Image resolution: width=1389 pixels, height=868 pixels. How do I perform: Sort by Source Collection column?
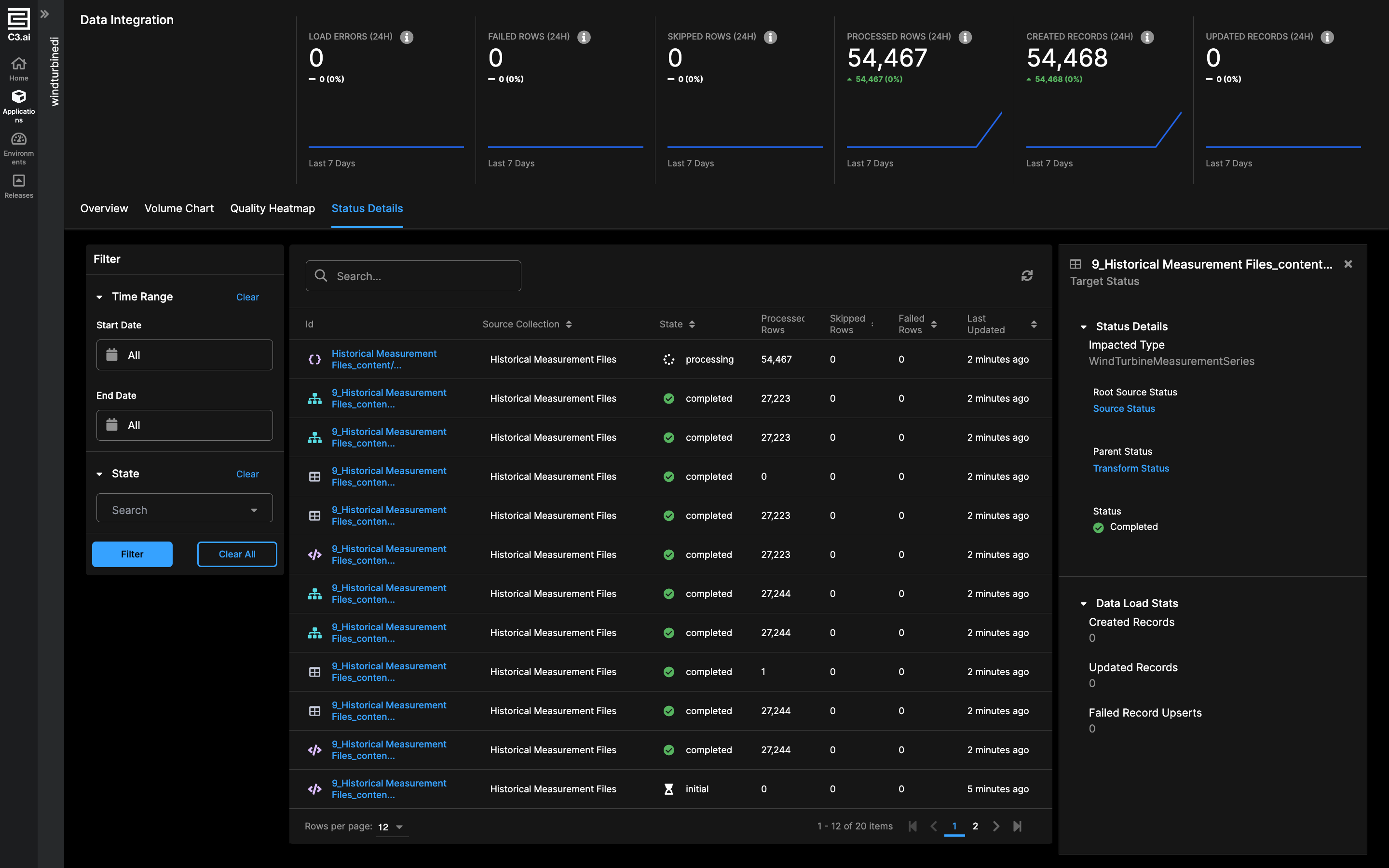point(568,325)
